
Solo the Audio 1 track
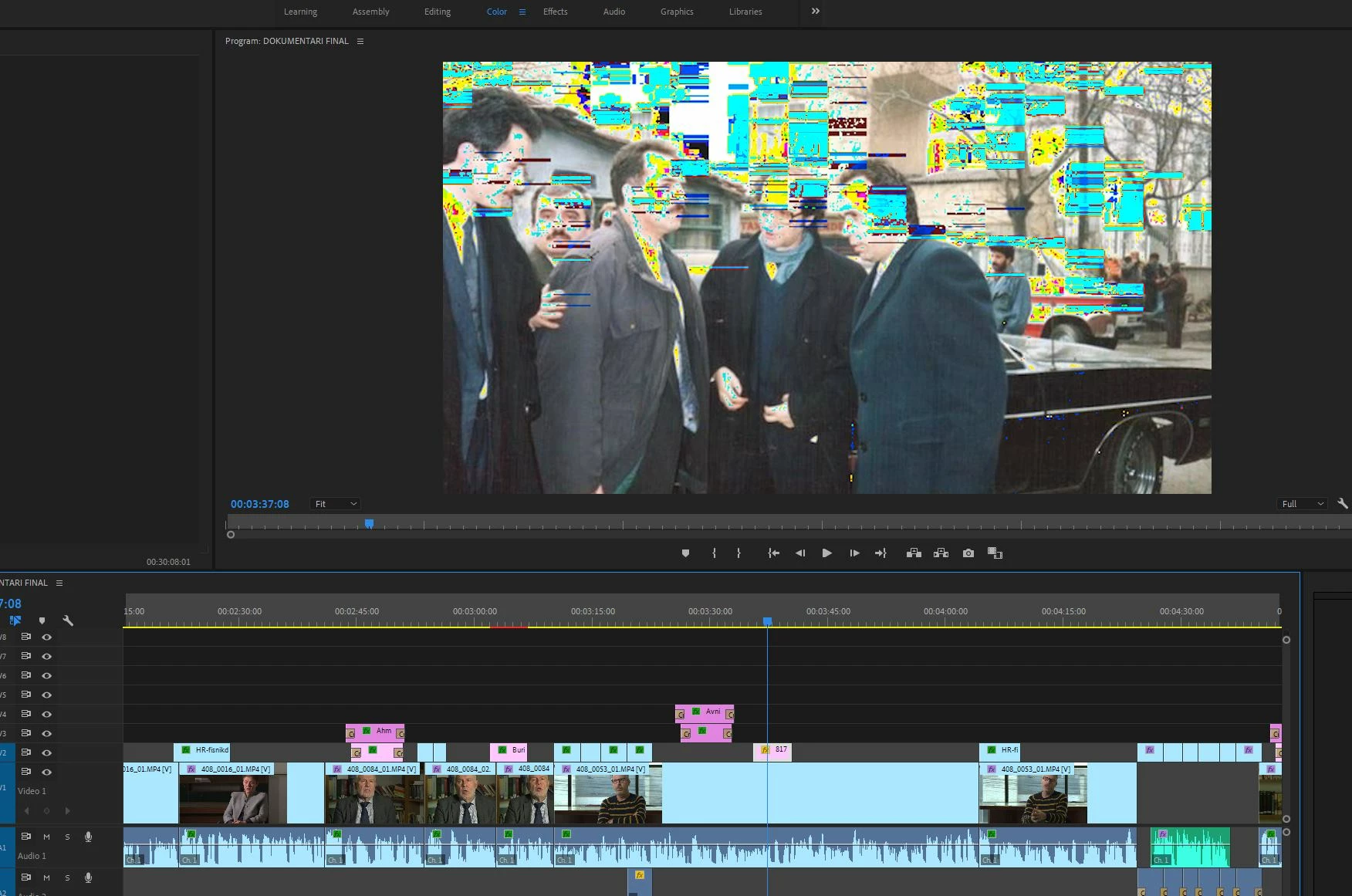pyautogui.click(x=67, y=837)
